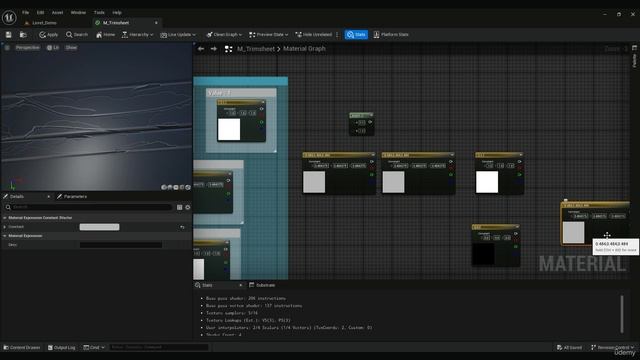
Task: Open Details panel settings gear
Action: (x=188, y=207)
